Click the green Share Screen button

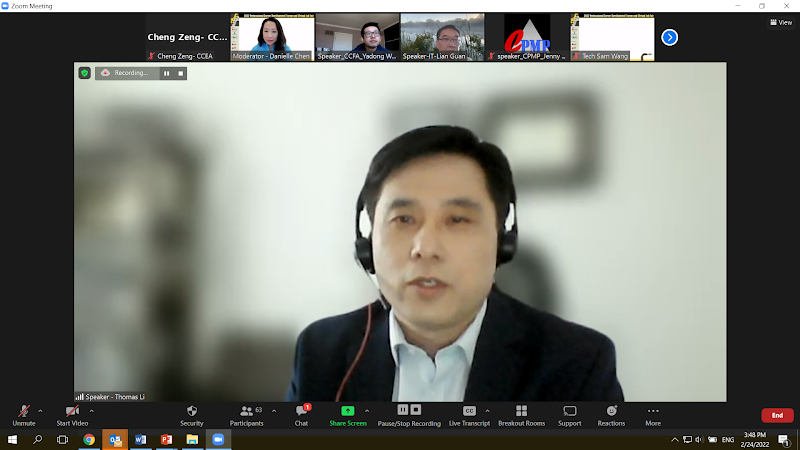tap(347, 415)
